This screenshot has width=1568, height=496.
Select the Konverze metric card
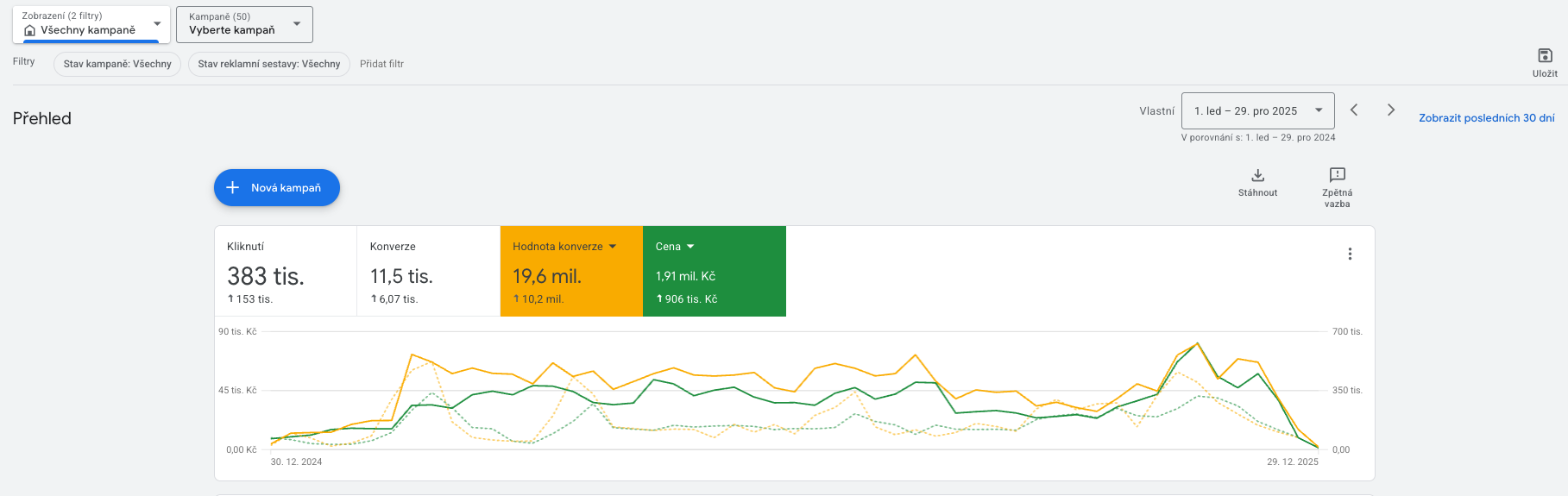pyautogui.click(x=428, y=272)
